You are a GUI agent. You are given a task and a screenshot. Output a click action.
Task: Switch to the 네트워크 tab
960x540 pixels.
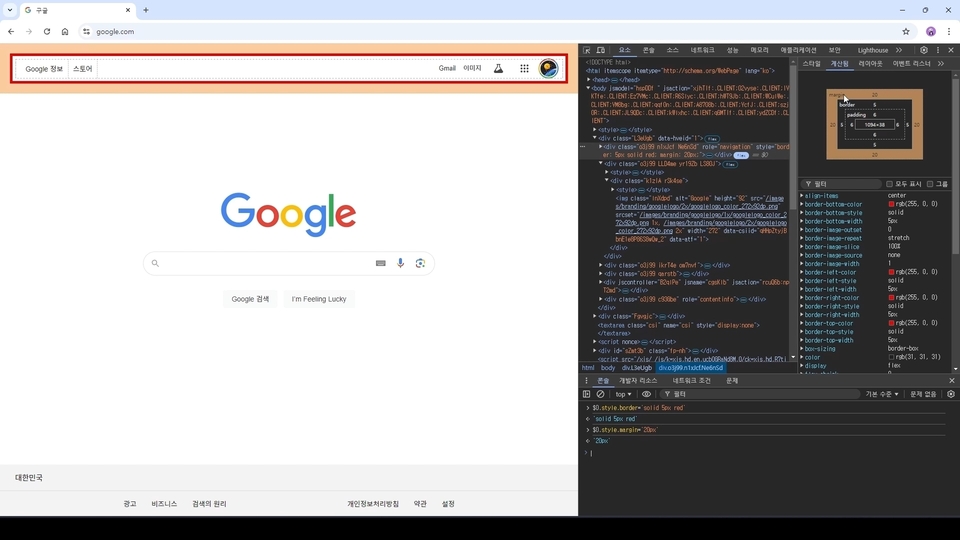[x=702, y=50]
